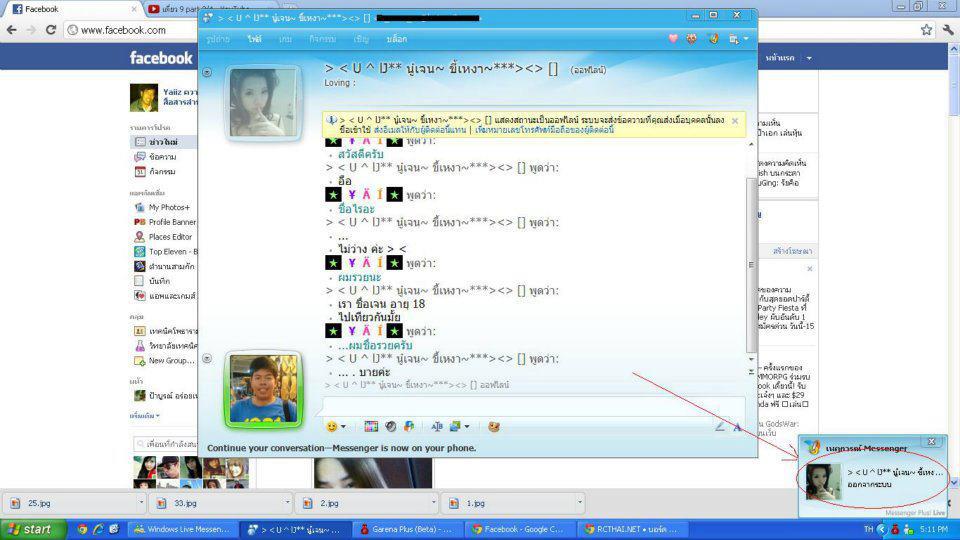Click the message input box

(530, 406)
